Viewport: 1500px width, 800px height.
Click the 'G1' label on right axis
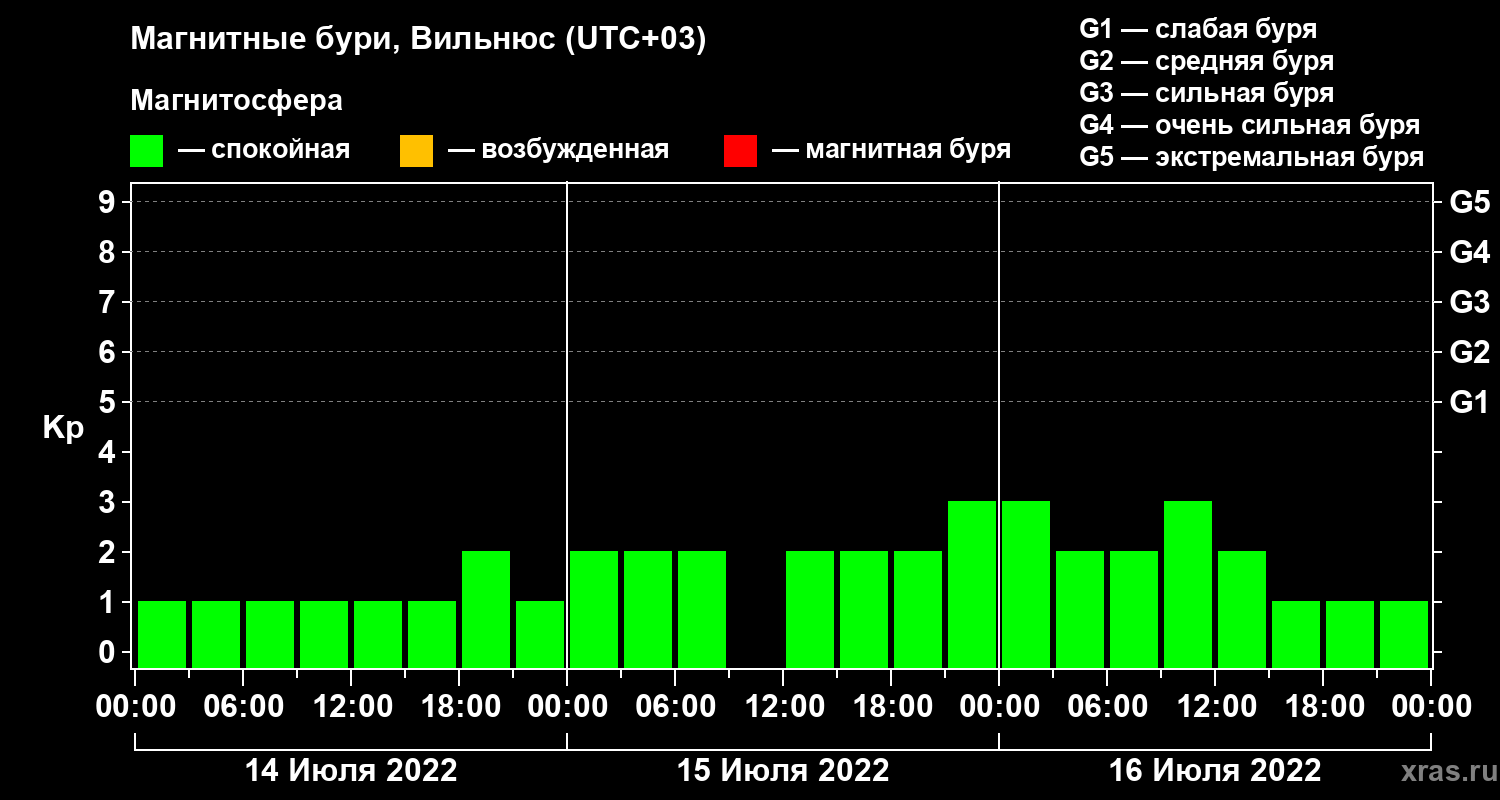click(x=1469, y=403)
